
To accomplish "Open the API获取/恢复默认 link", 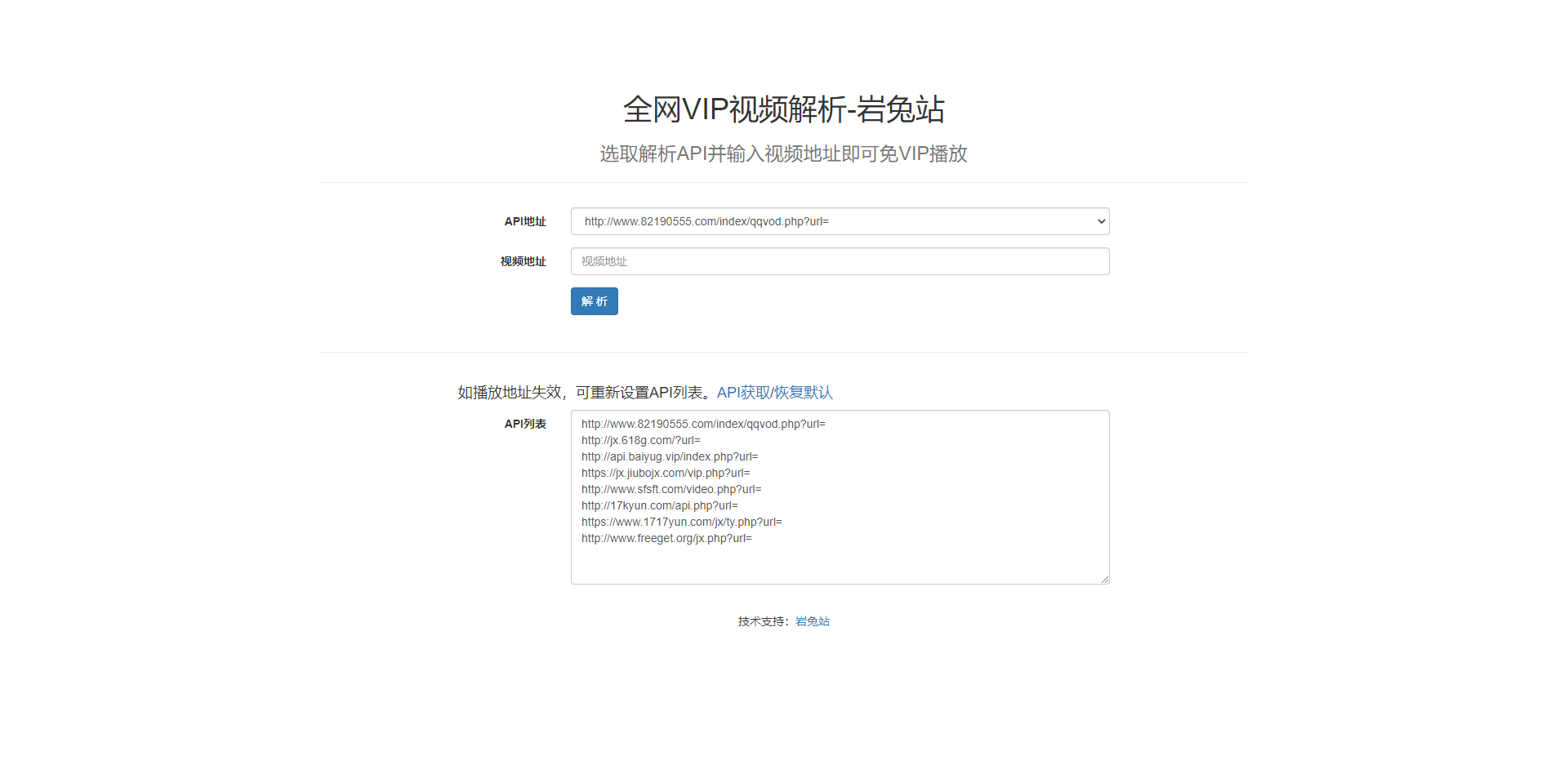I will pyautogui.click(x=774, y=393).
